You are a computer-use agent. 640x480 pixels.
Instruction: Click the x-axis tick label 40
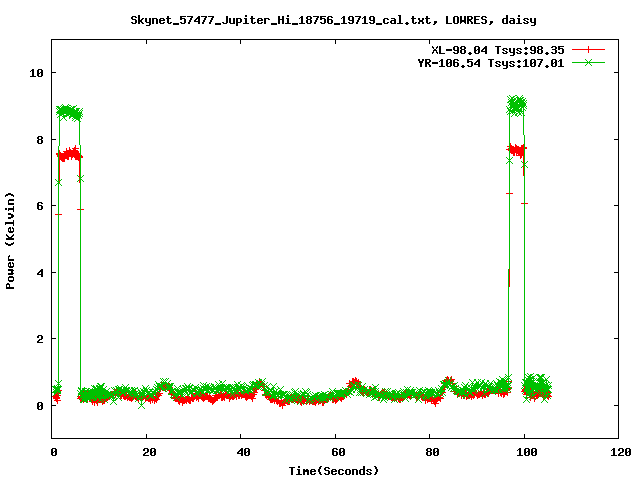tap(244, 452)
